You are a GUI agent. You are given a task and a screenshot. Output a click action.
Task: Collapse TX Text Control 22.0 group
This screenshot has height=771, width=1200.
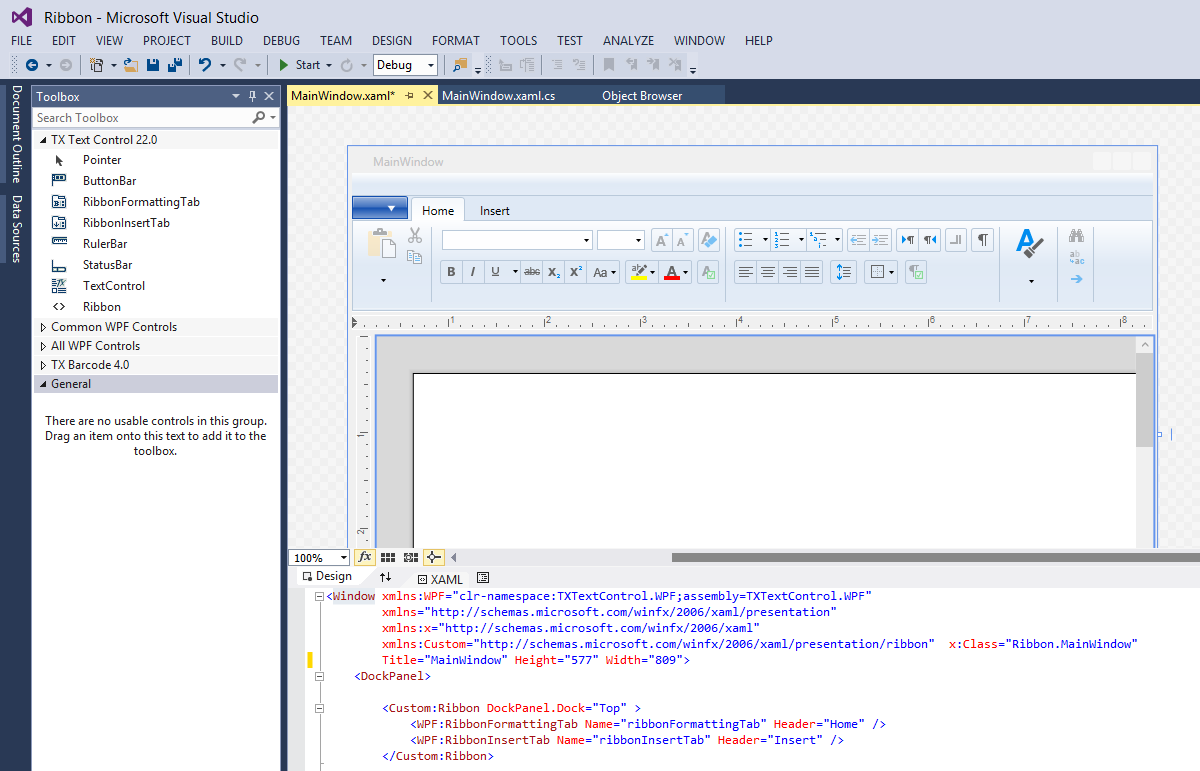43,140
